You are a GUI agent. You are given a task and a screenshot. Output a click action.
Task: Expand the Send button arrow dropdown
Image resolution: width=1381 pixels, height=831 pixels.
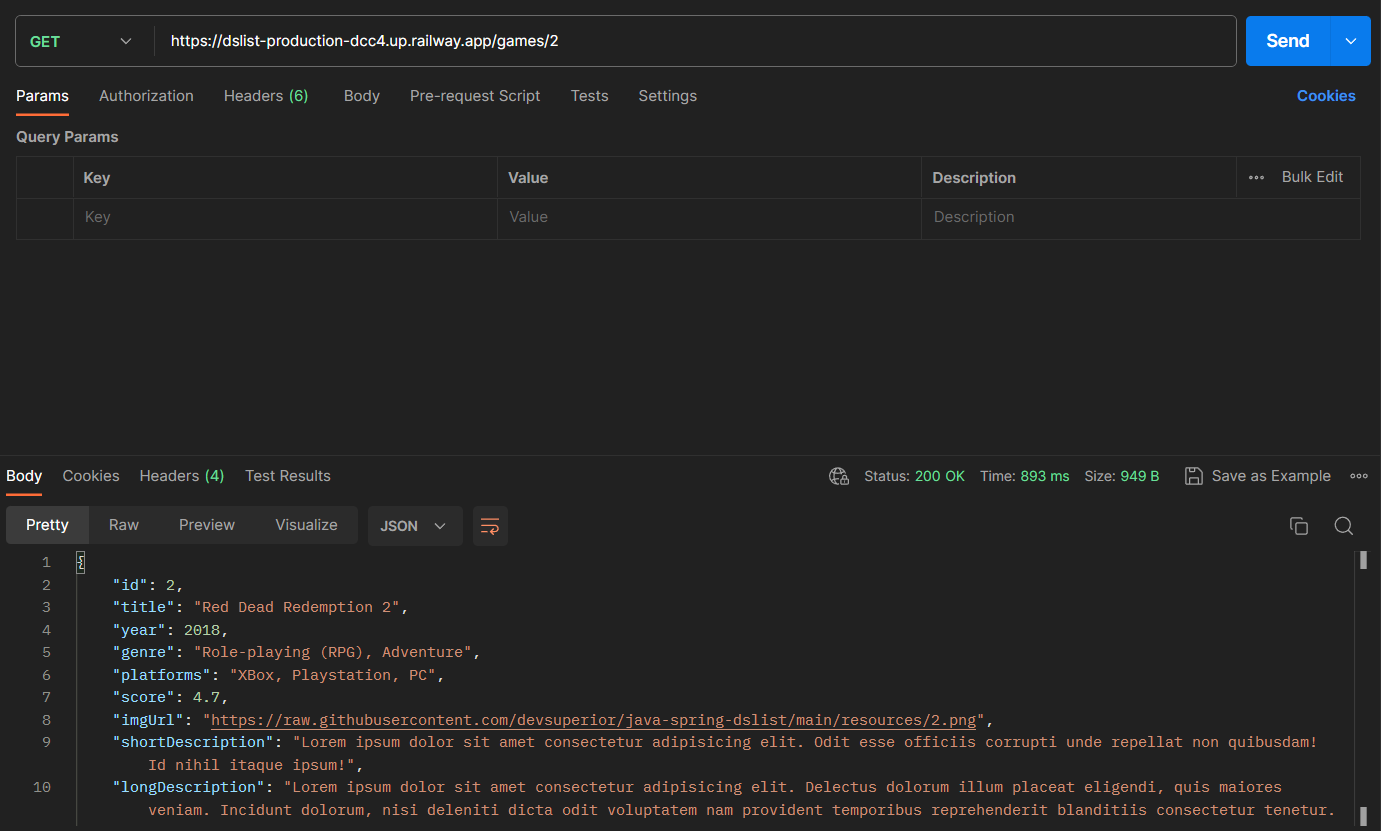(1351, 41)
